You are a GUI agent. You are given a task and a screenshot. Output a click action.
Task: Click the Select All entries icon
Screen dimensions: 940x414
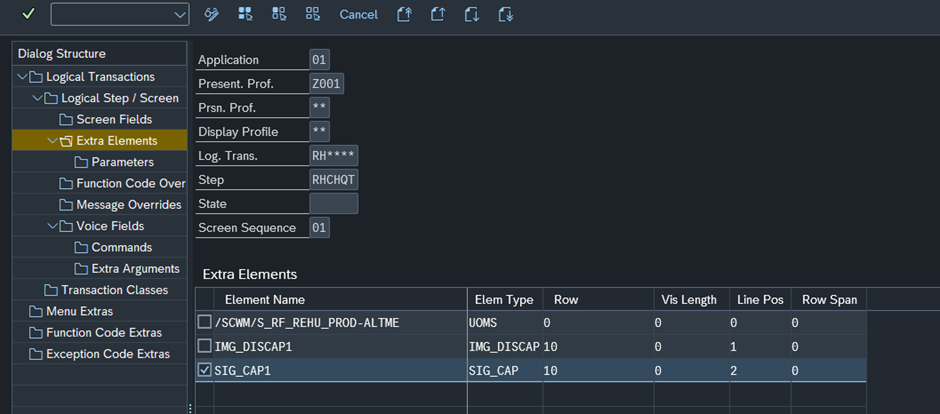pos(245,14)
